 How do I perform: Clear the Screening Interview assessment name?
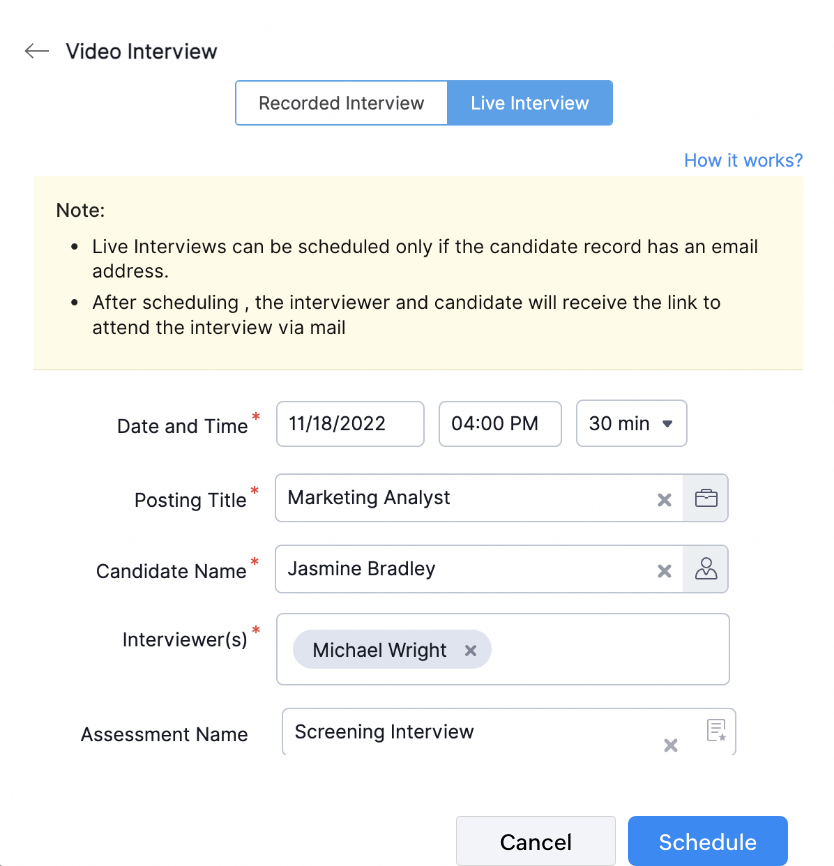(671, 745)
